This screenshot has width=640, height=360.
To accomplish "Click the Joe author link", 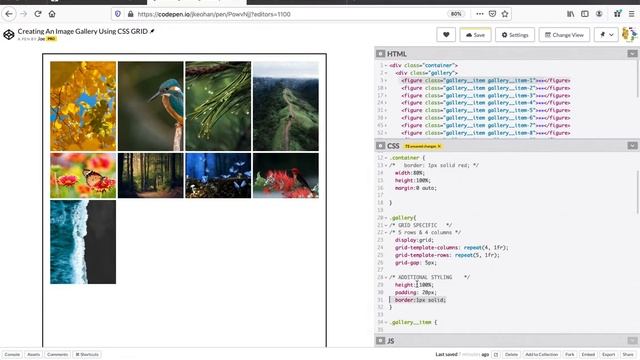I will [x=41, y=39].
